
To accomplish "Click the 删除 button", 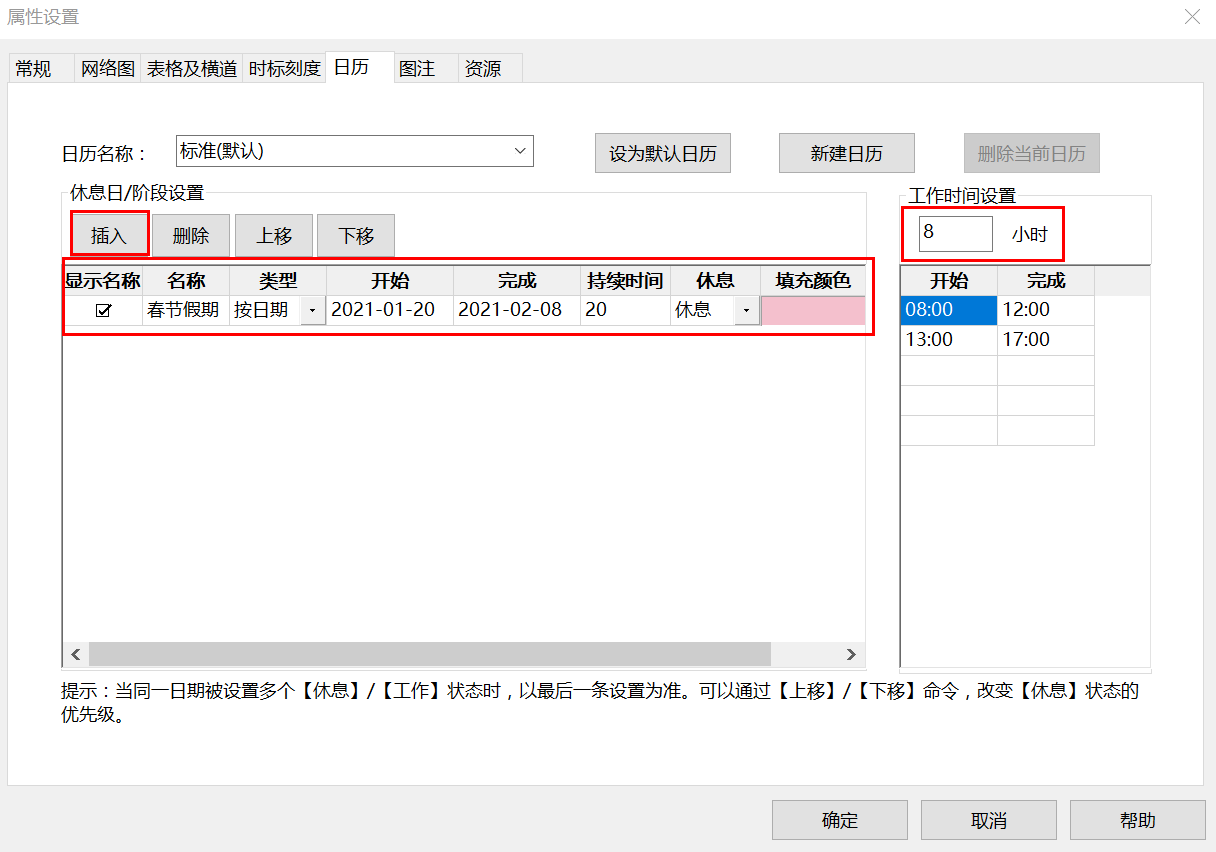I will tap(191, 235).
